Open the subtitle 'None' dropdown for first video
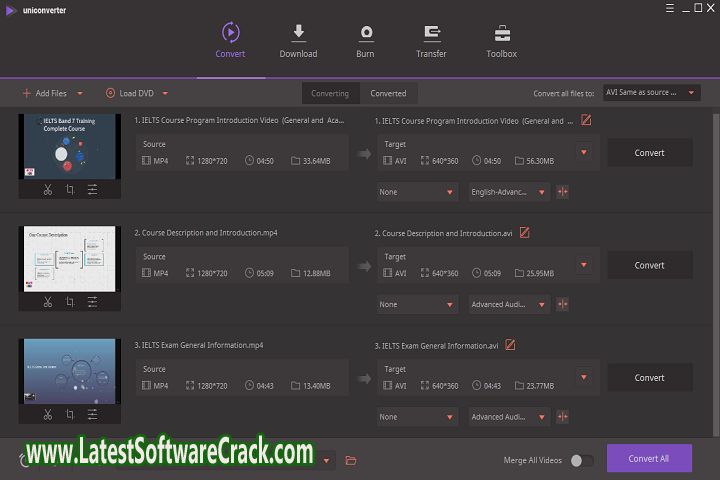 (417, 192)
